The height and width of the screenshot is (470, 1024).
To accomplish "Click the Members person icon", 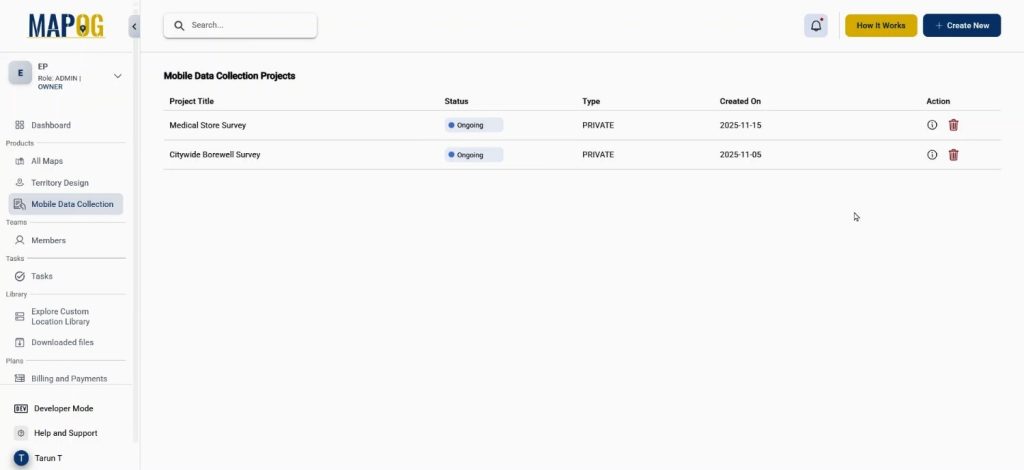I will [x=20, y=240].
